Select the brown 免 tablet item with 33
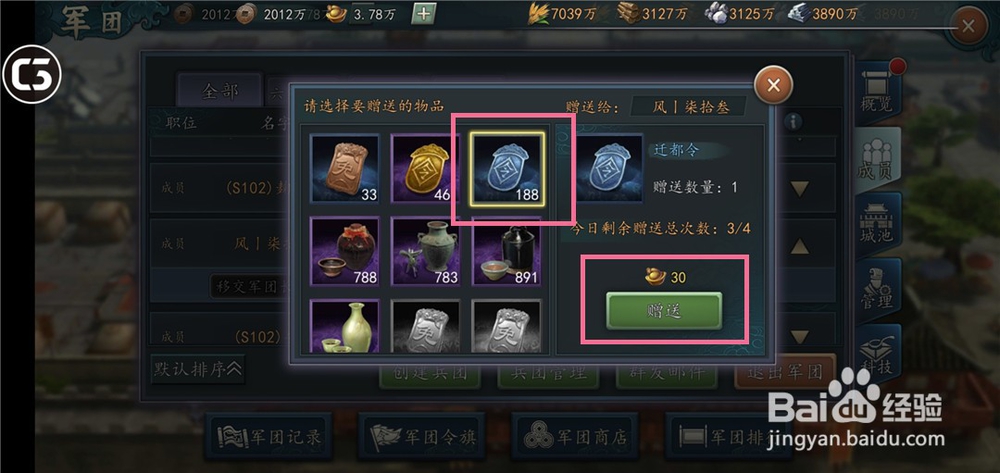 [344, 169]
